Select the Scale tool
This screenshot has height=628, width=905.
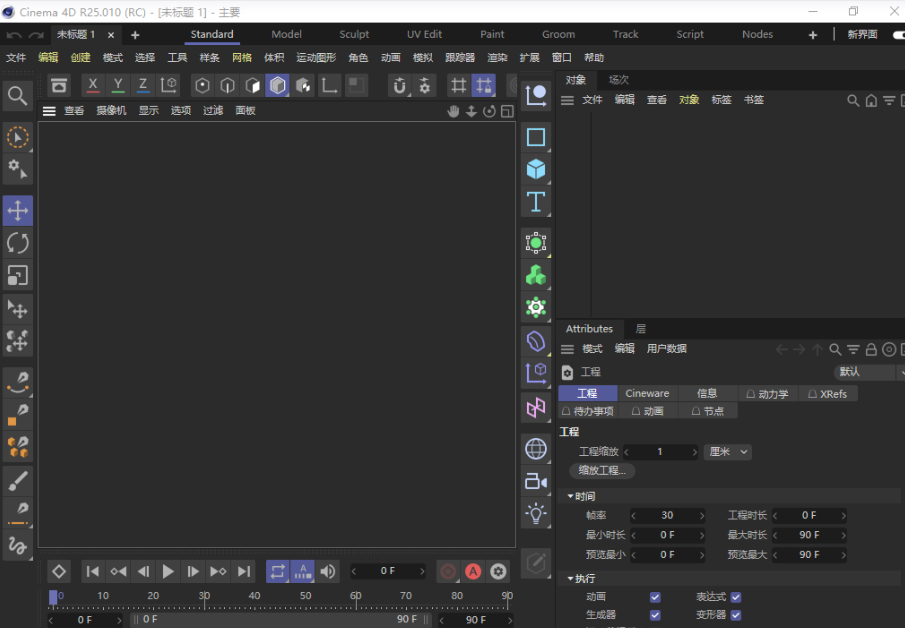17,275
